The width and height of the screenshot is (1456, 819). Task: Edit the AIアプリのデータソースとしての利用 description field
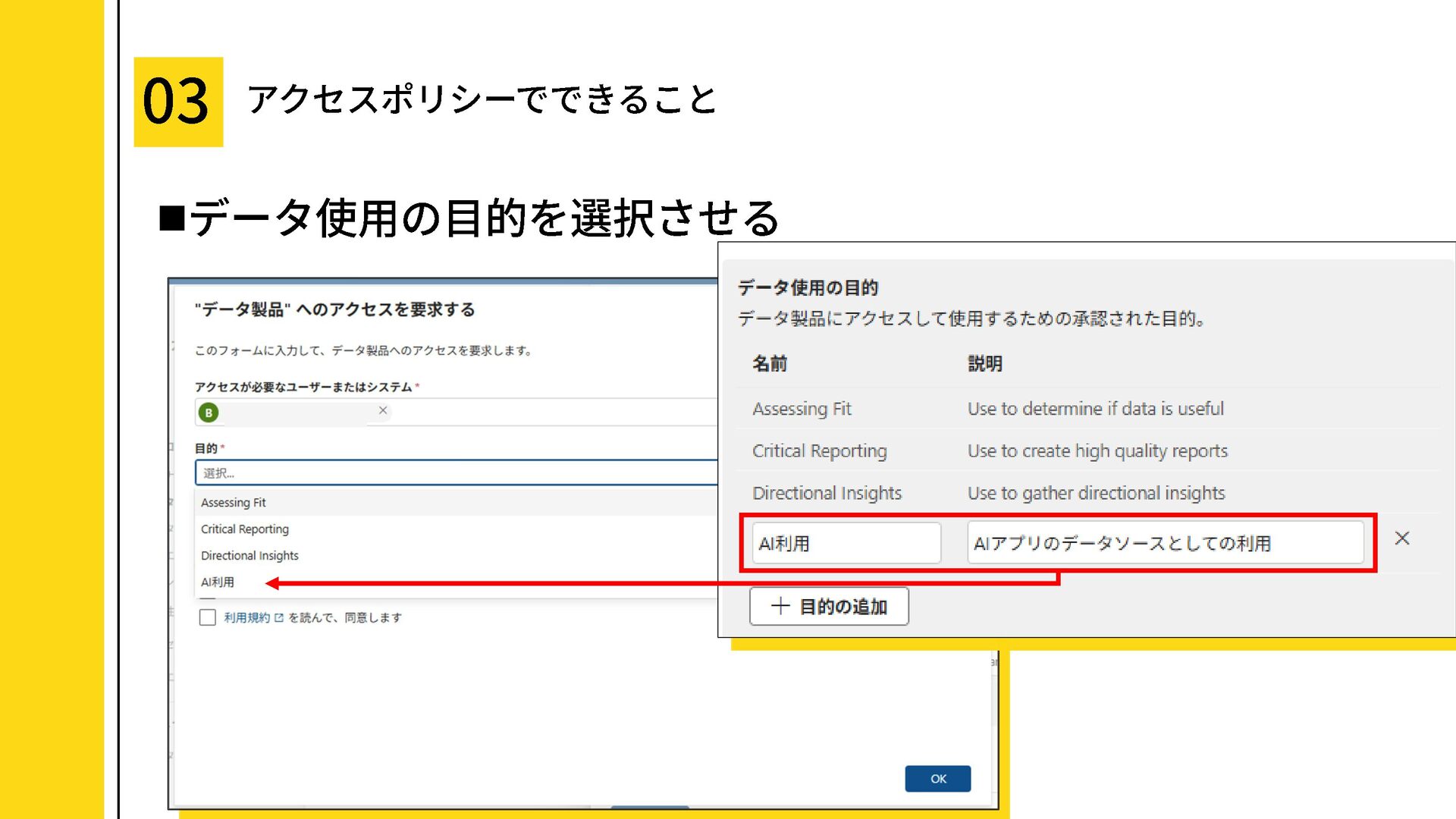1164,543
